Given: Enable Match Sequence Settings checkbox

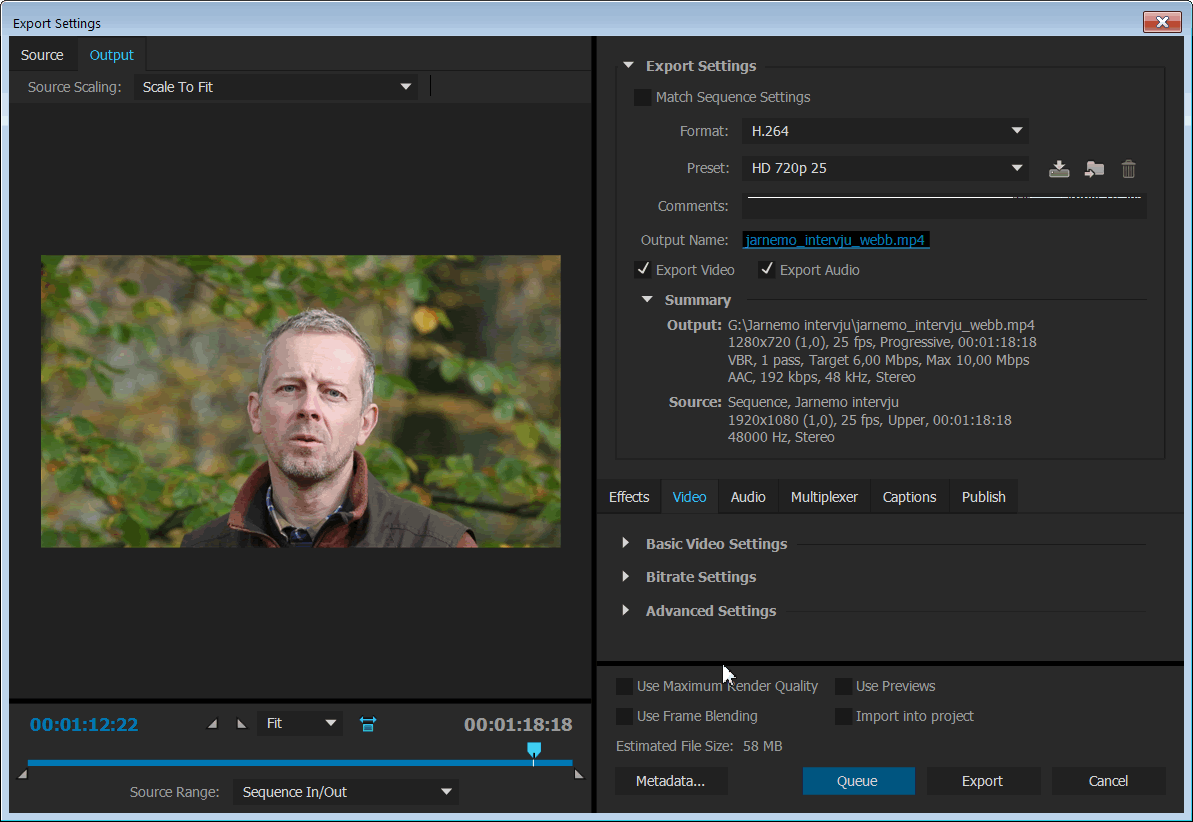Looking at the screenshot, I should 642,98.
